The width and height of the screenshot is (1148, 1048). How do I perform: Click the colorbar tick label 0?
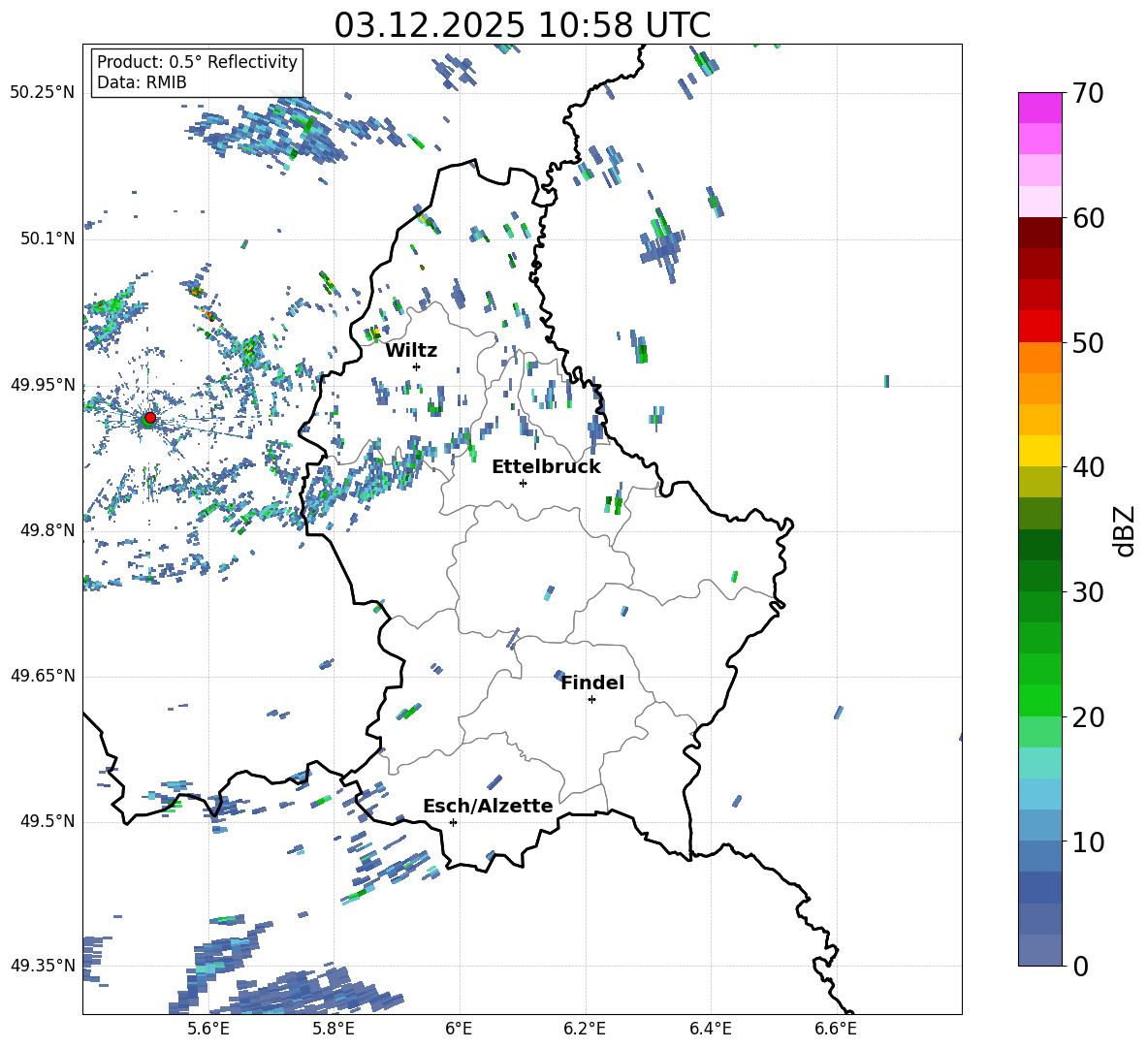(1080, 966)
